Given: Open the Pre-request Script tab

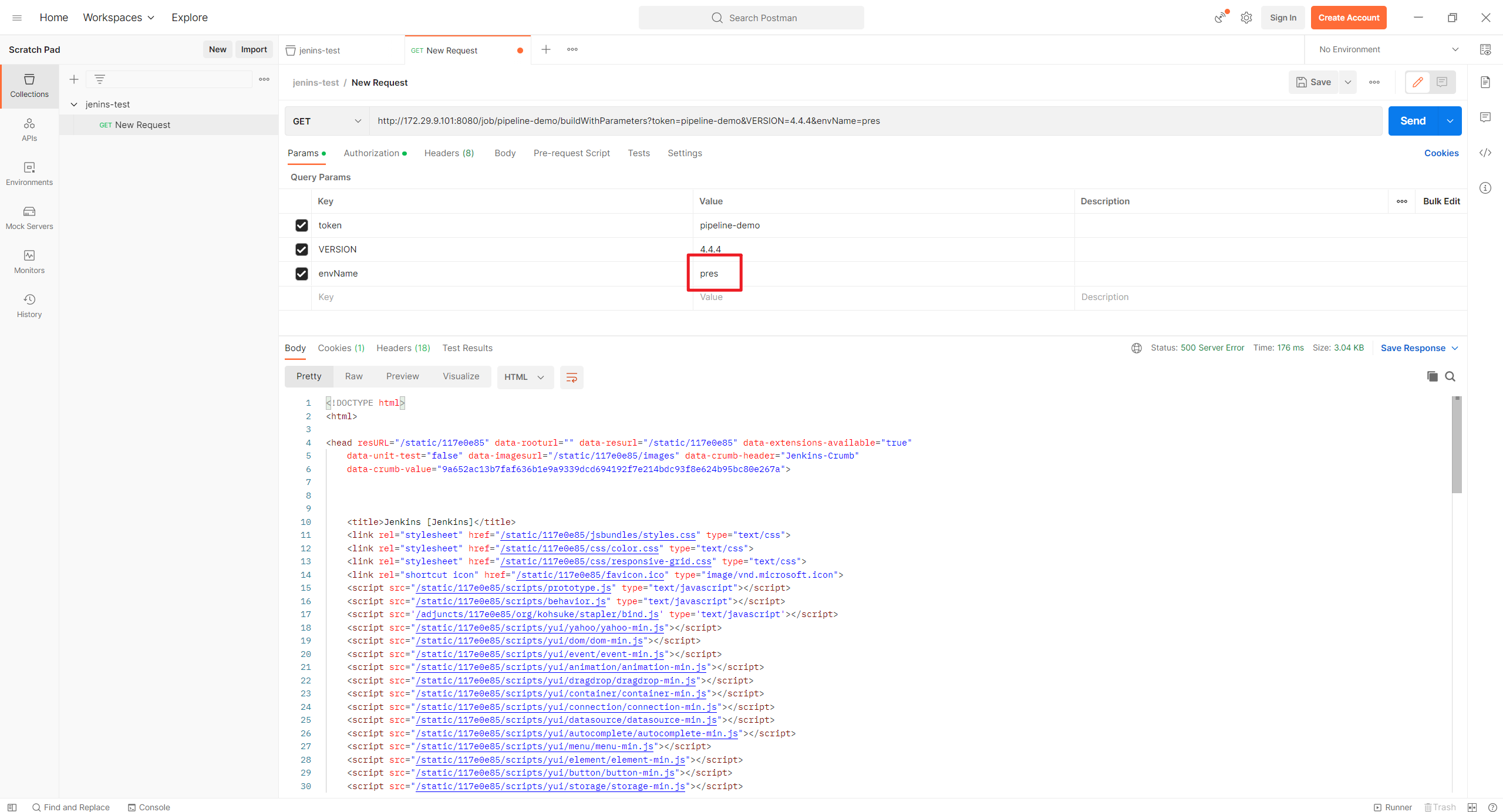Looking at the screenshot, I should pos(571,153).
